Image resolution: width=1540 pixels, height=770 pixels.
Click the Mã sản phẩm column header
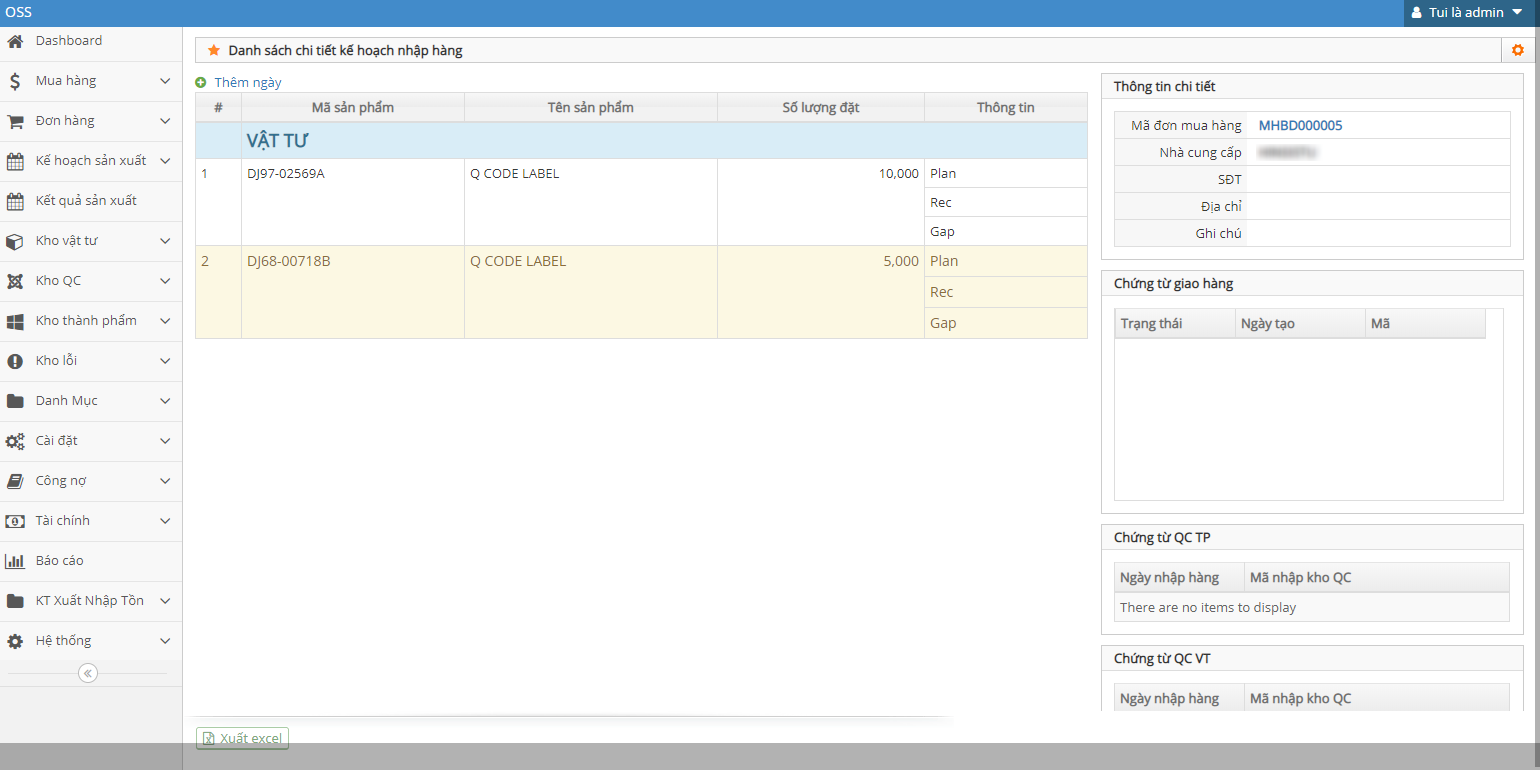353,108
